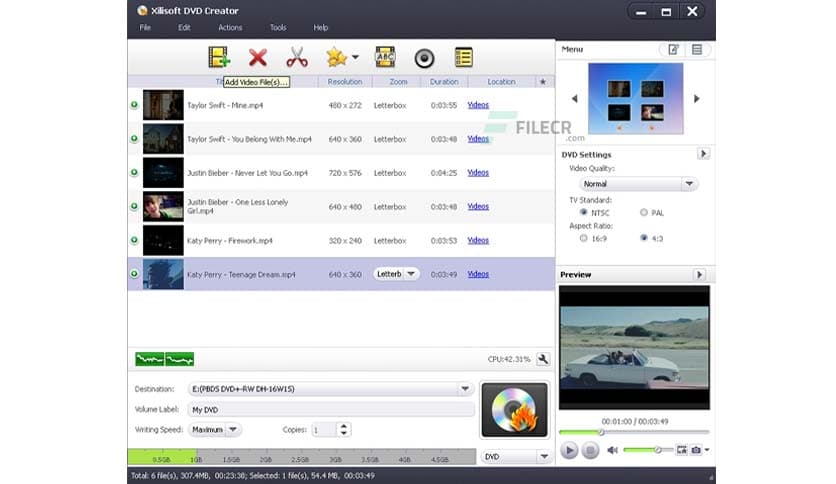The height and width of the screenshot is (484, 836).
Task: Open CPU settings wrench icon
Action: 543,359
